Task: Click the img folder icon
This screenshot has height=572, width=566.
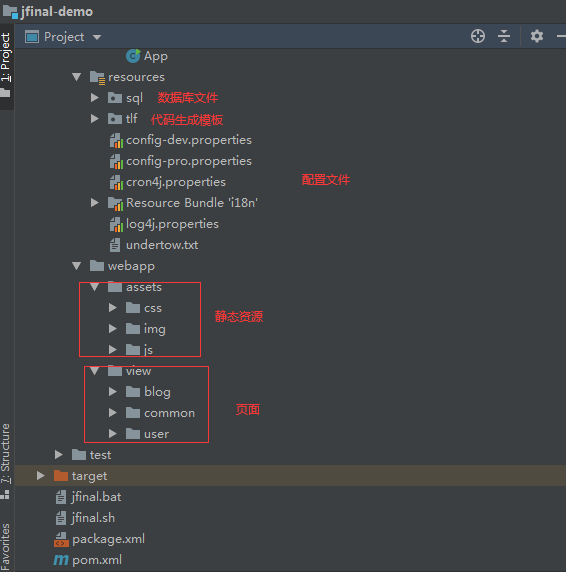Action: [133, 329]
